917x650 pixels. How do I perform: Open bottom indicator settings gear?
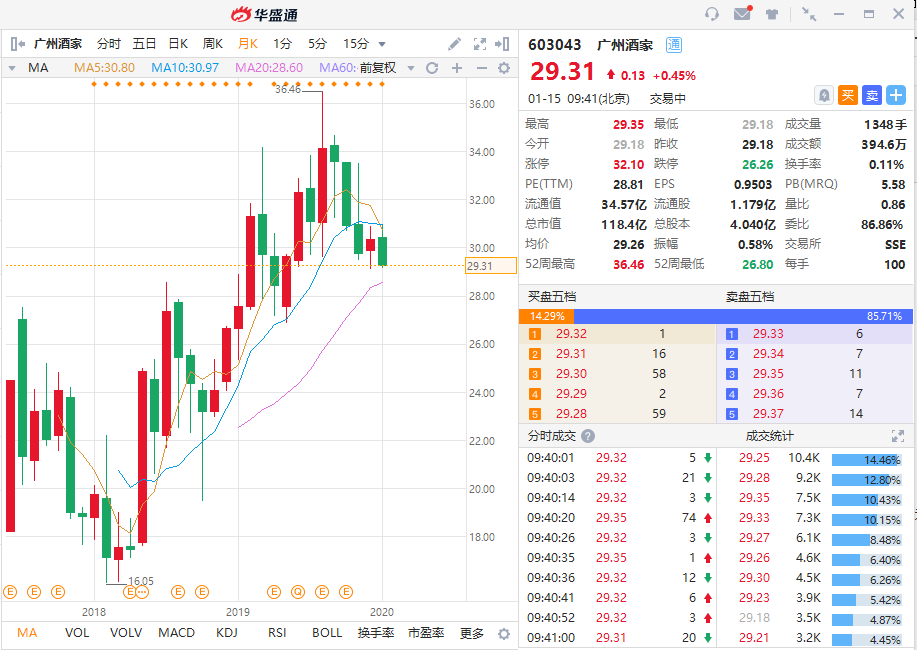tap(504, 634)
